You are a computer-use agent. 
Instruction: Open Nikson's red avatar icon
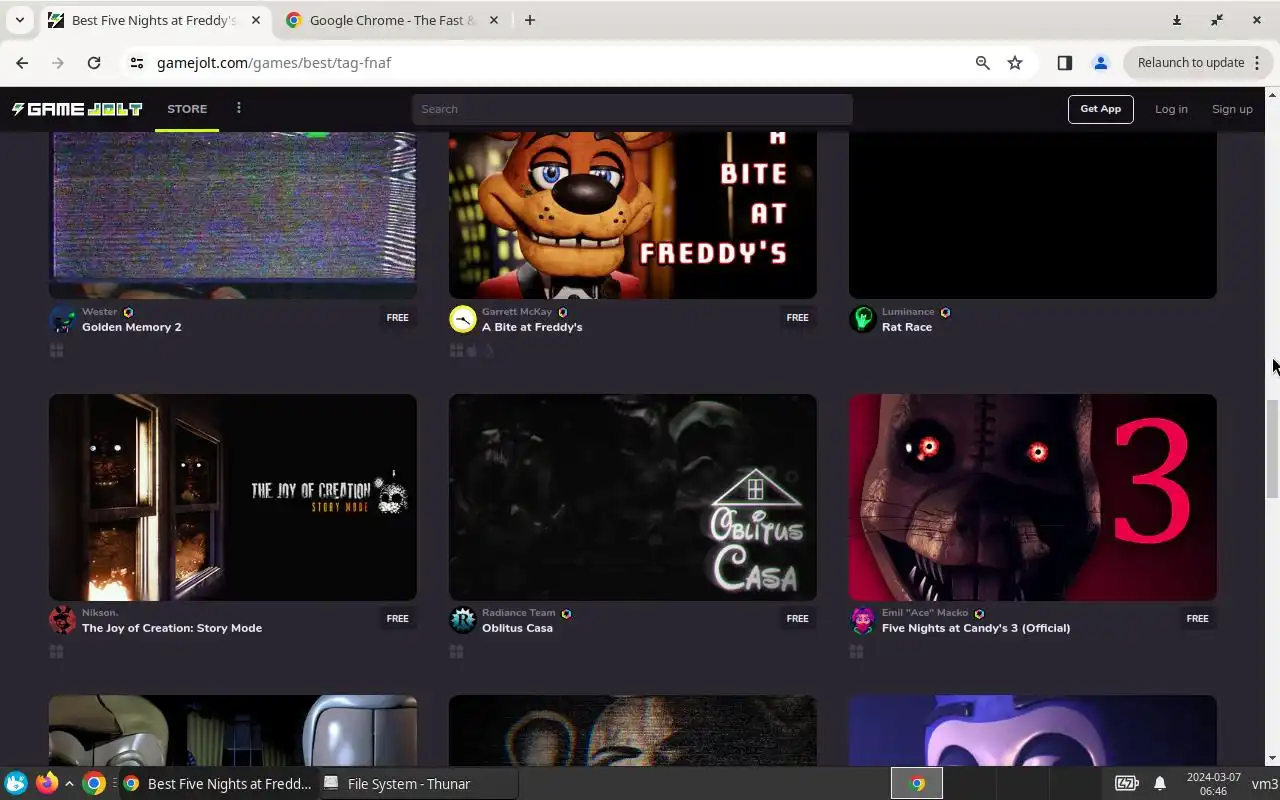click(62, 620)
